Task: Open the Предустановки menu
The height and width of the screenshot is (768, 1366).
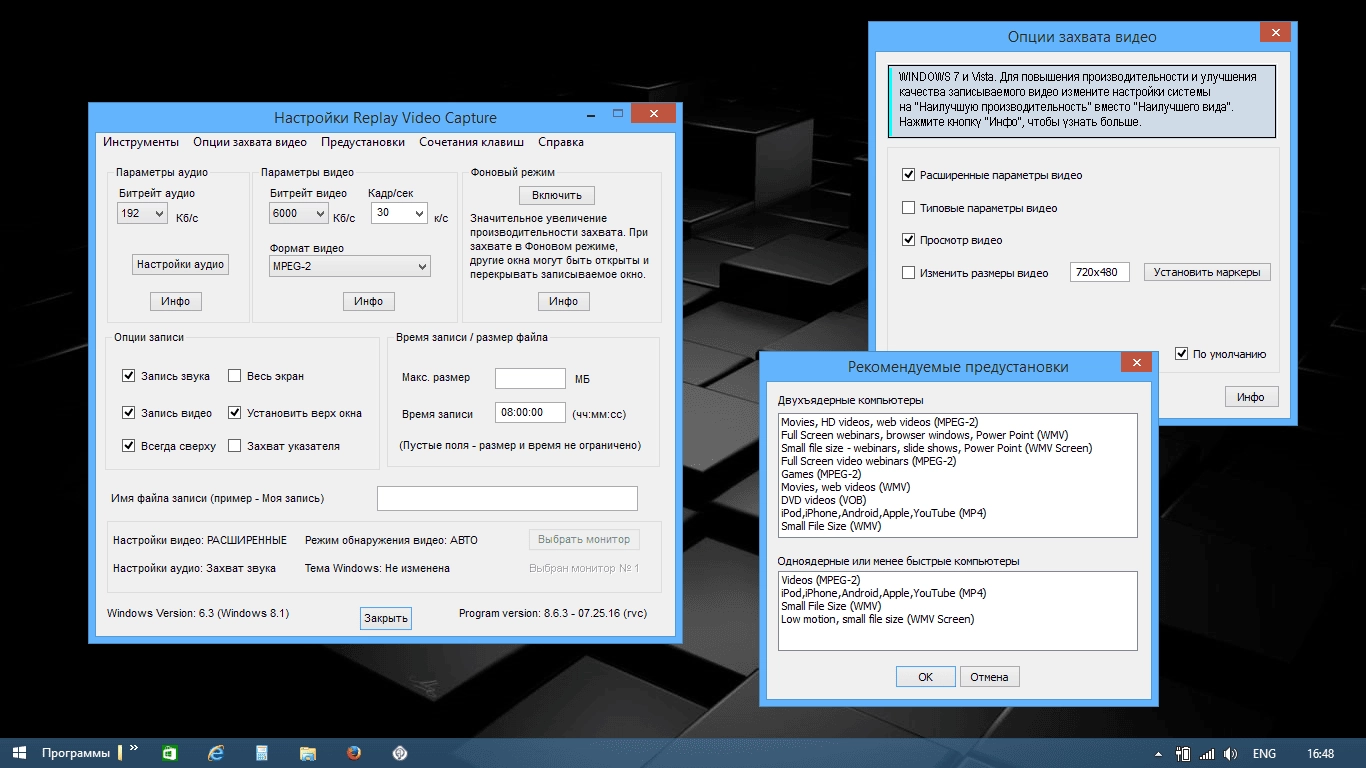Action: coord(363,142)
